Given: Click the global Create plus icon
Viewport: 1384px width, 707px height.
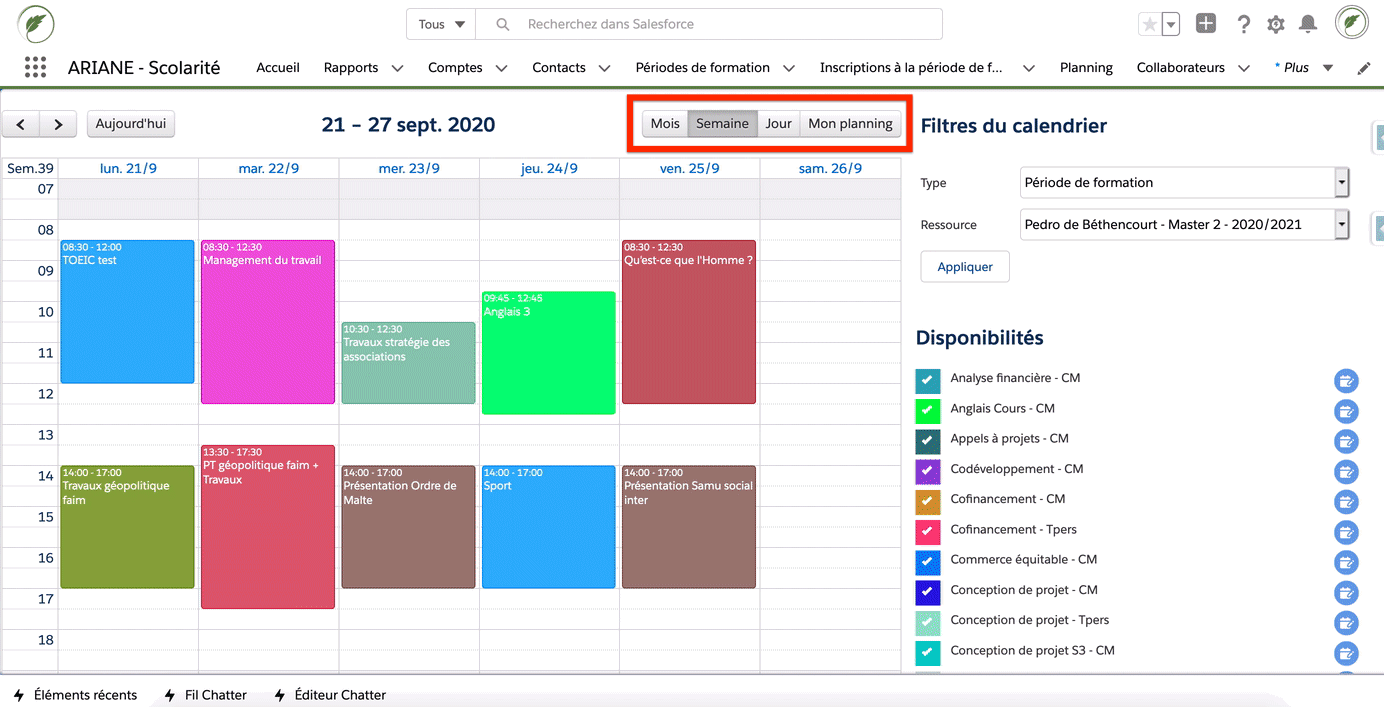Looking at the screenshot, I should coord(1206,23).
